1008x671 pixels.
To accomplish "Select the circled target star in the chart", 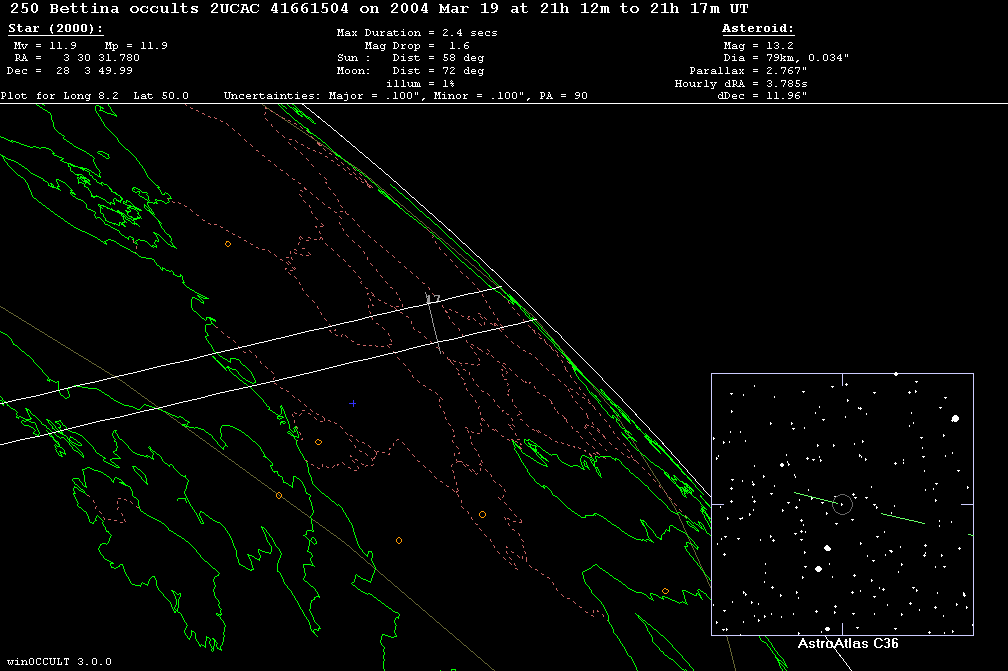I will pyautogui.click(x=842, y=504).
